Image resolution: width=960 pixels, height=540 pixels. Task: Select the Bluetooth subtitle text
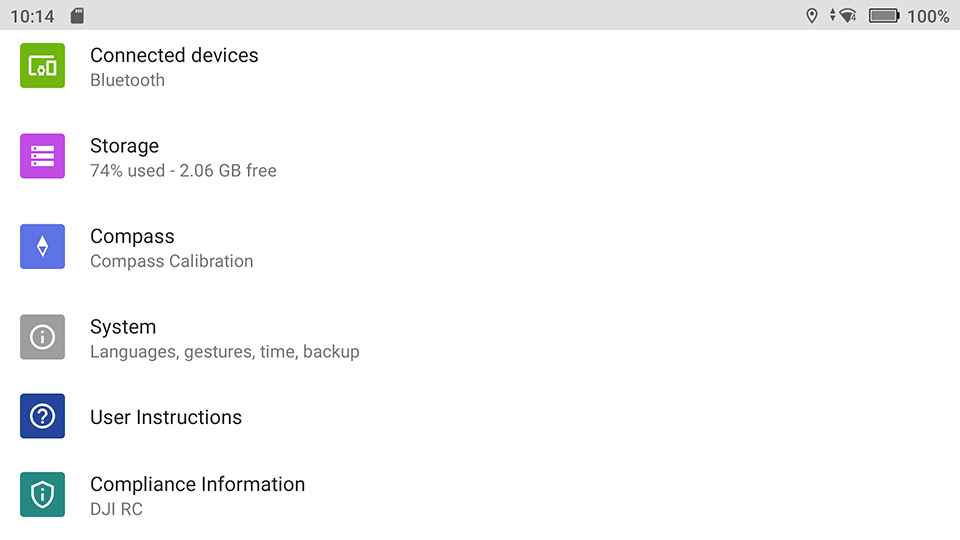[x=127, y=80]
